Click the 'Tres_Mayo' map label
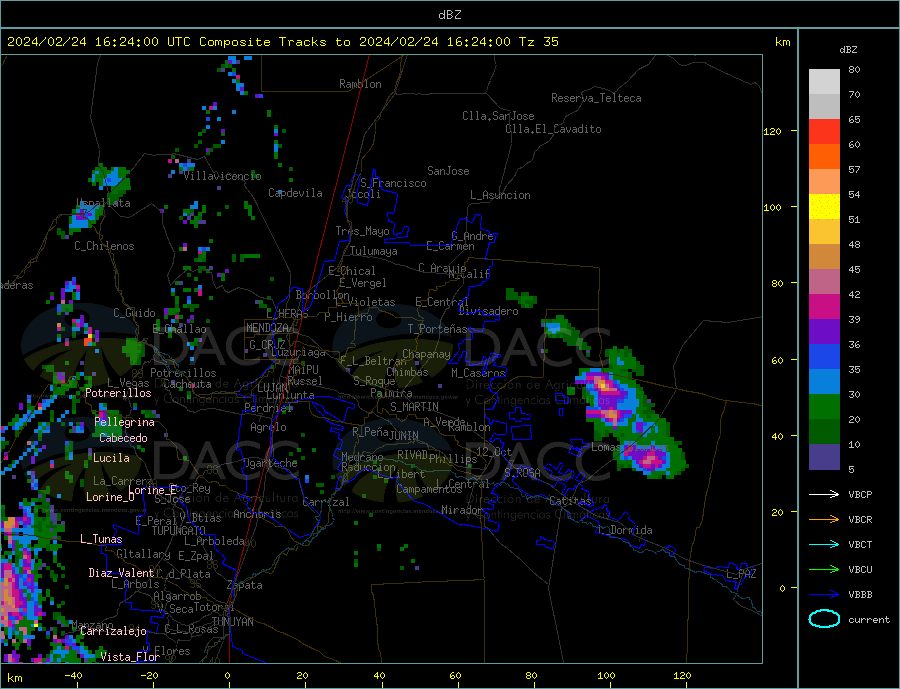 click(x=363, y=231)
